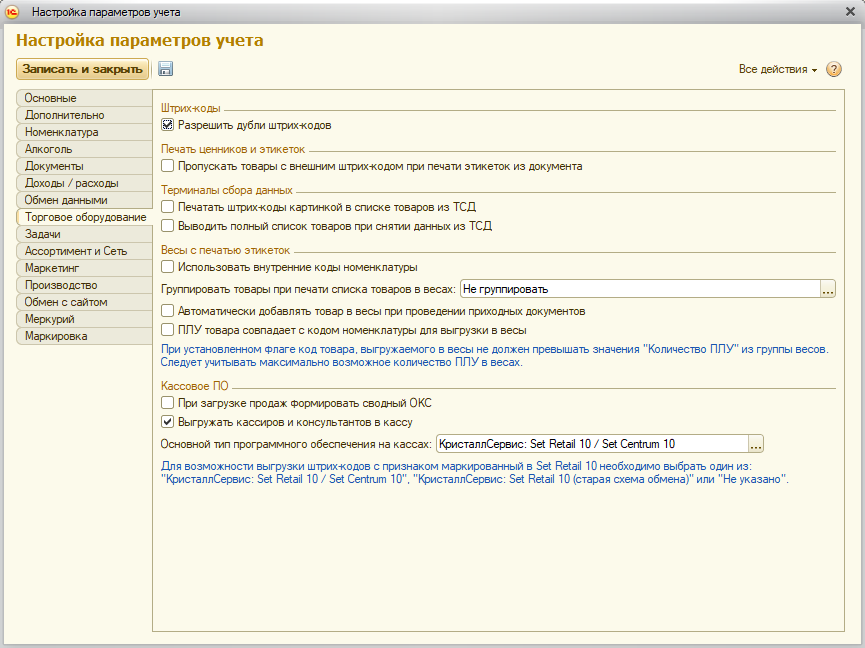Viewport: 865px width, 648px height.
Task: Check ПЛУ товара совпадает с кодом номенклатуры
Action: coord(168,330)
